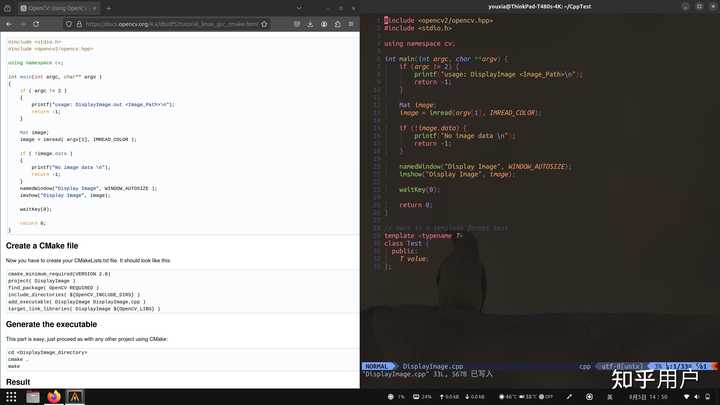Screen dimensions: 720x405
Task: Reload the OpenCV page
Action: [36, 24]
